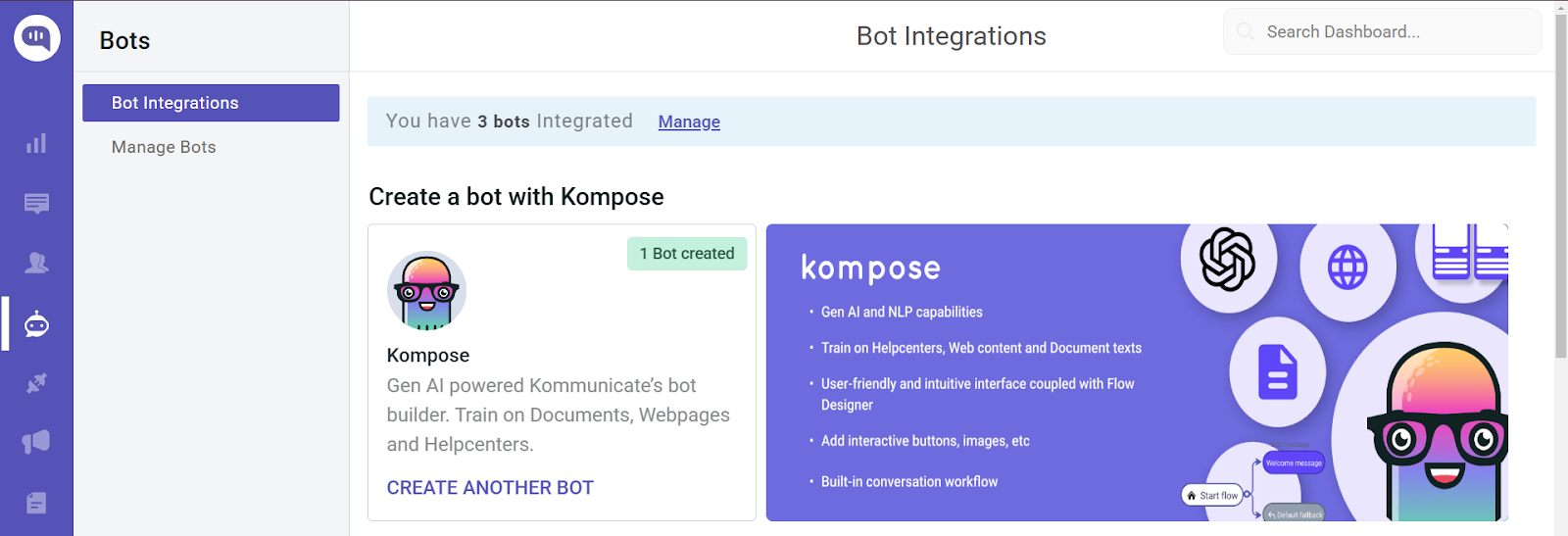1568x536 pixels.
Task: Select the bot icon in sidebar
Action: coord(36,323)
